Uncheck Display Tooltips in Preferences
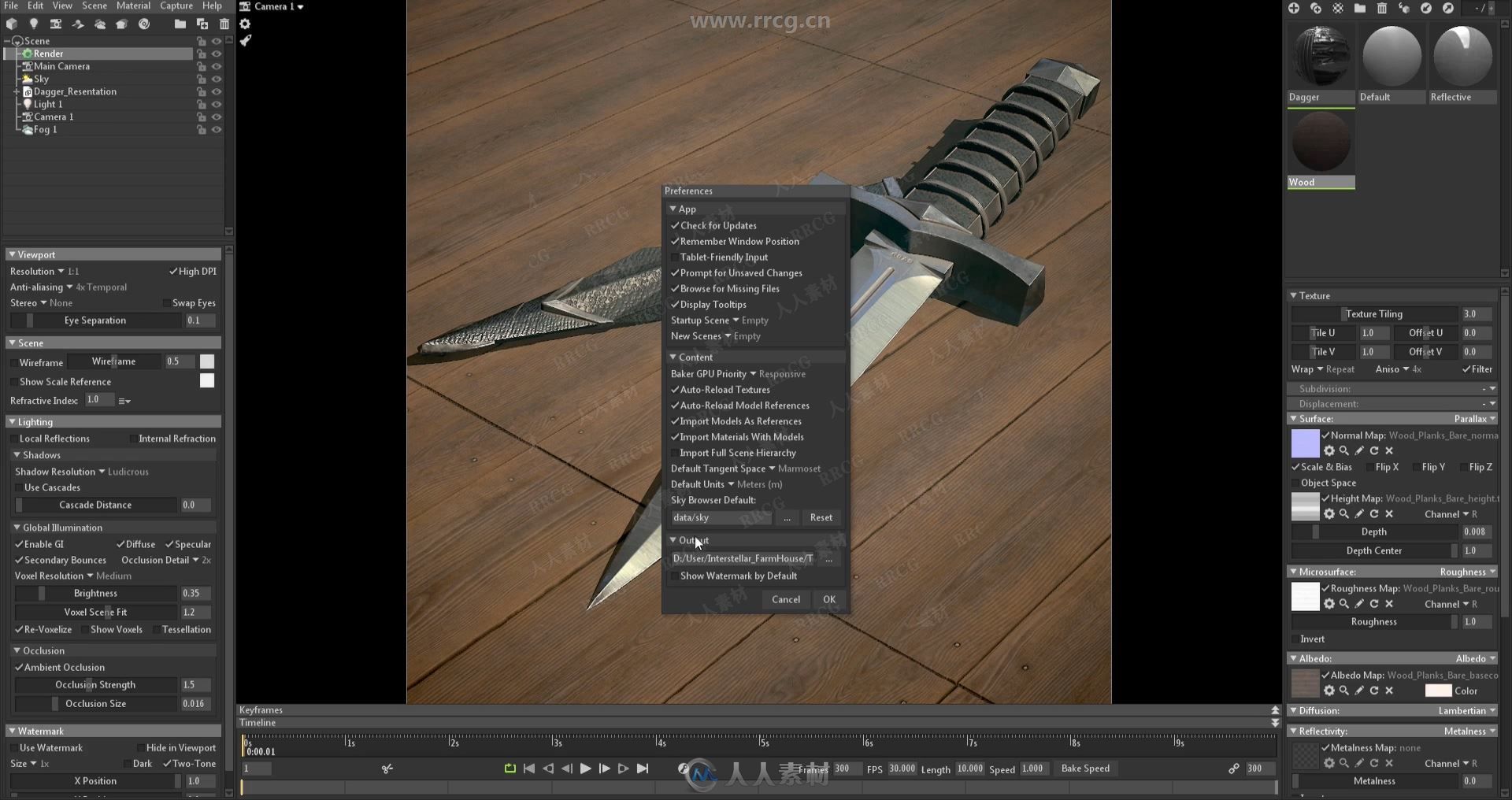Viewport: 1512px width, 800px height. [x=675, y=304]
